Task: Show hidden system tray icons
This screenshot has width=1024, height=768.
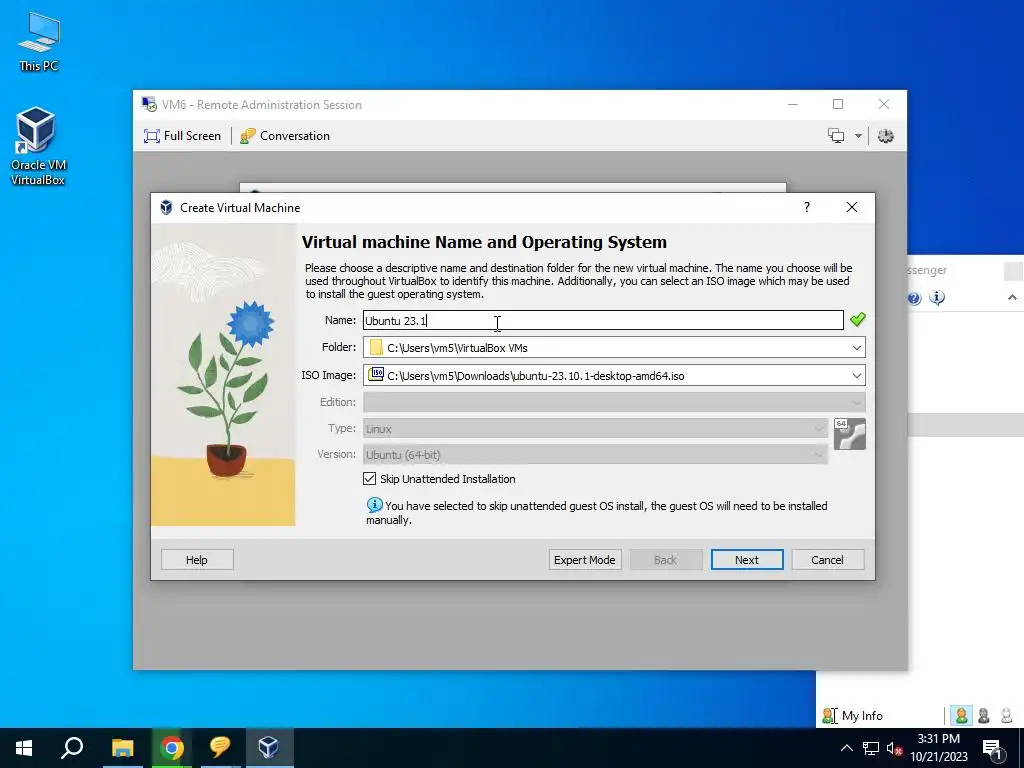Action: (x=846, y=748)
